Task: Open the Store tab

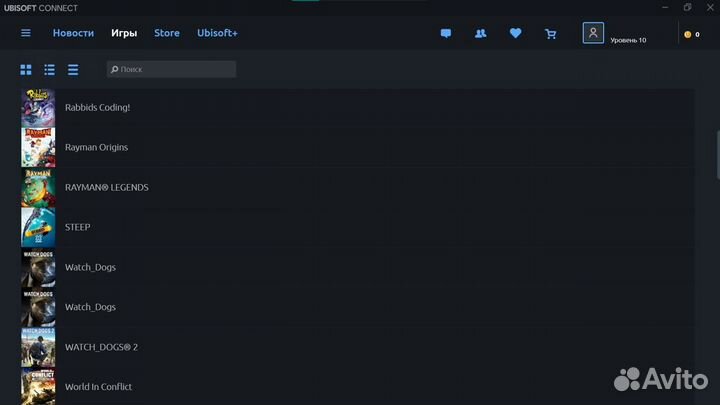Action: [167, 33]
